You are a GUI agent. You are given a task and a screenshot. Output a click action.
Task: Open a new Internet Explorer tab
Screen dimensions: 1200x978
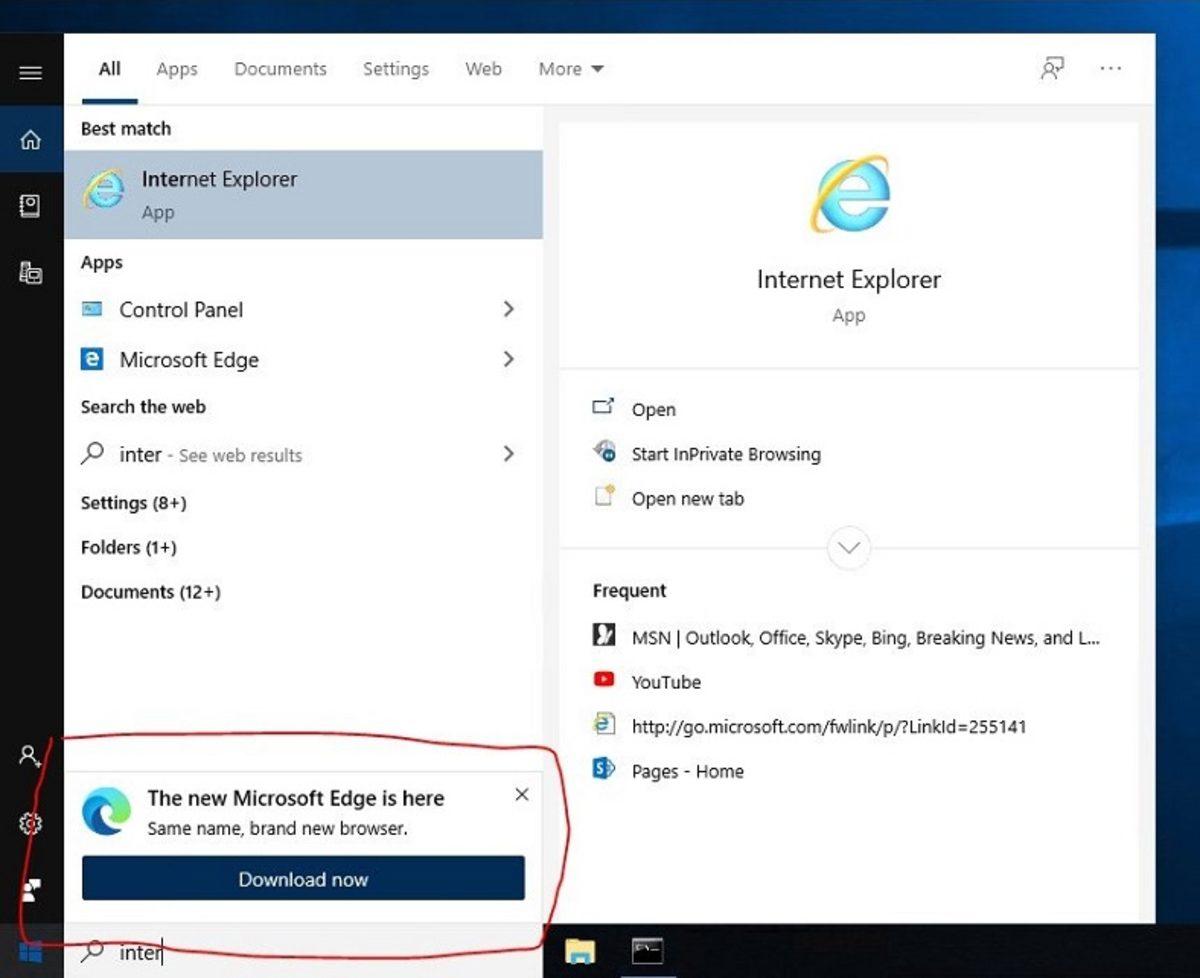coord(687,498)
